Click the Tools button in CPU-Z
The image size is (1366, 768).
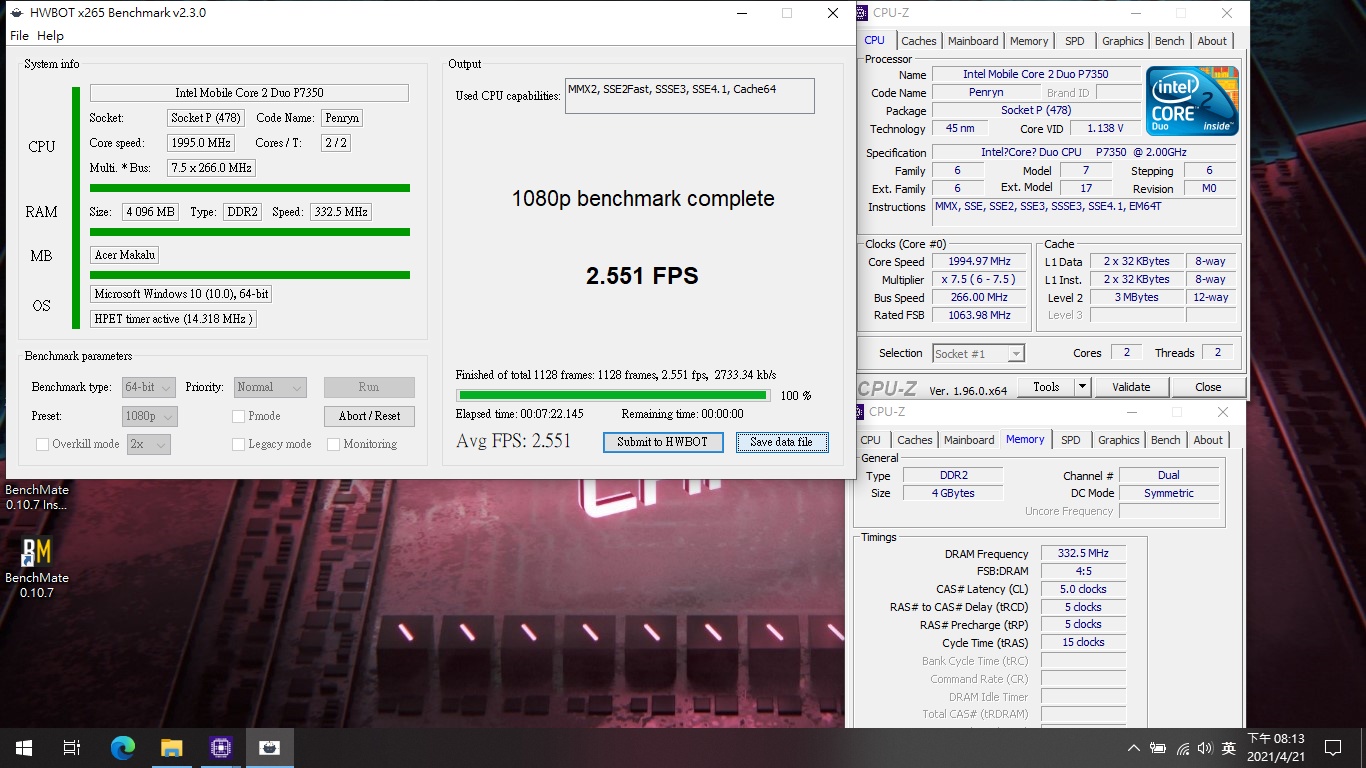click(x=1046, y=387)
